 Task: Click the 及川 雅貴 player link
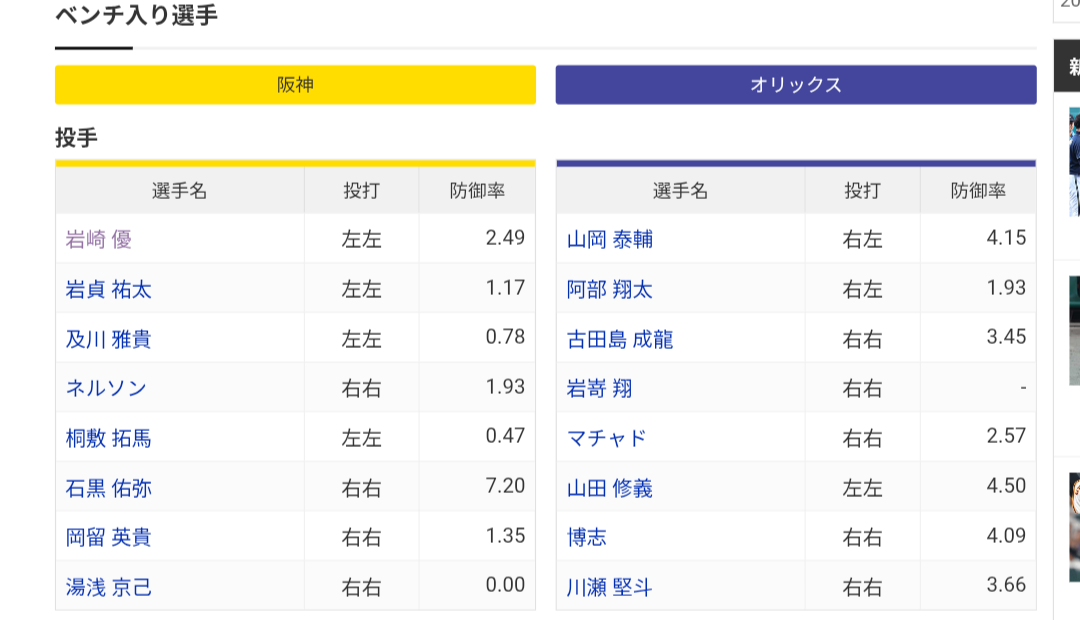tap(108, 339)
